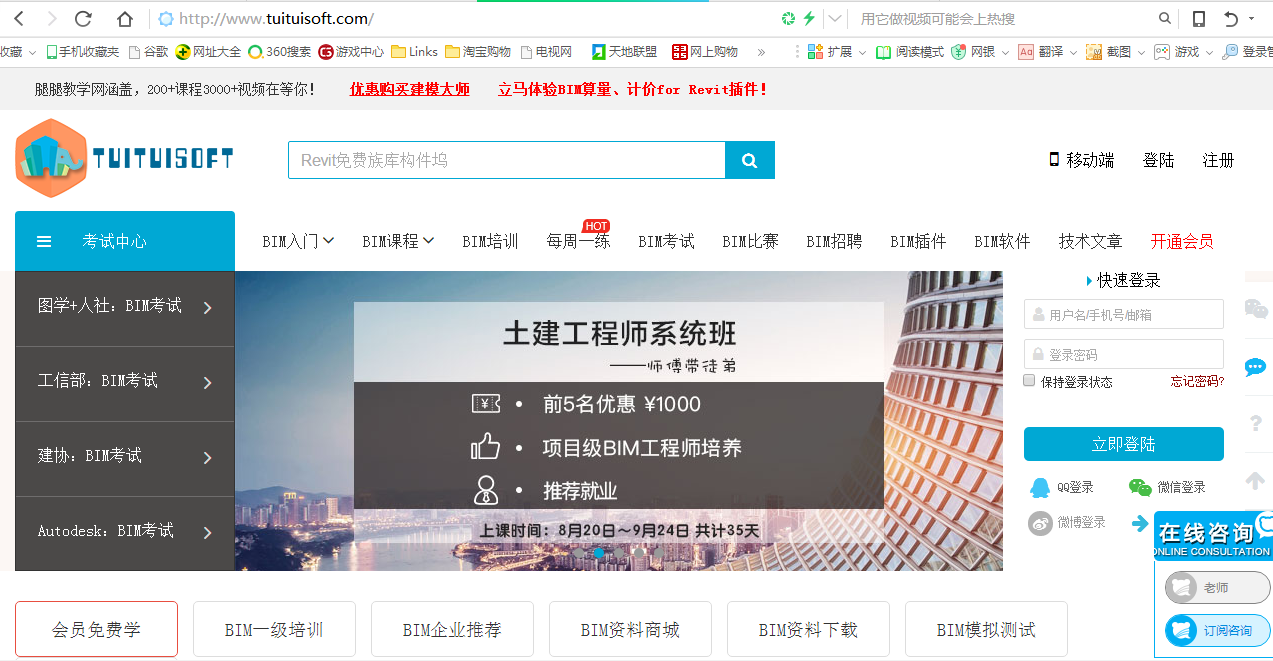Click the green lightning speed-mode icon

point(809,18)
